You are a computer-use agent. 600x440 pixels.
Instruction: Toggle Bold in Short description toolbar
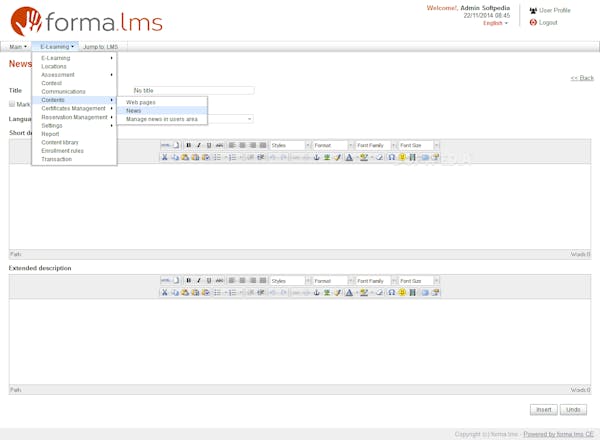point(188,145)
